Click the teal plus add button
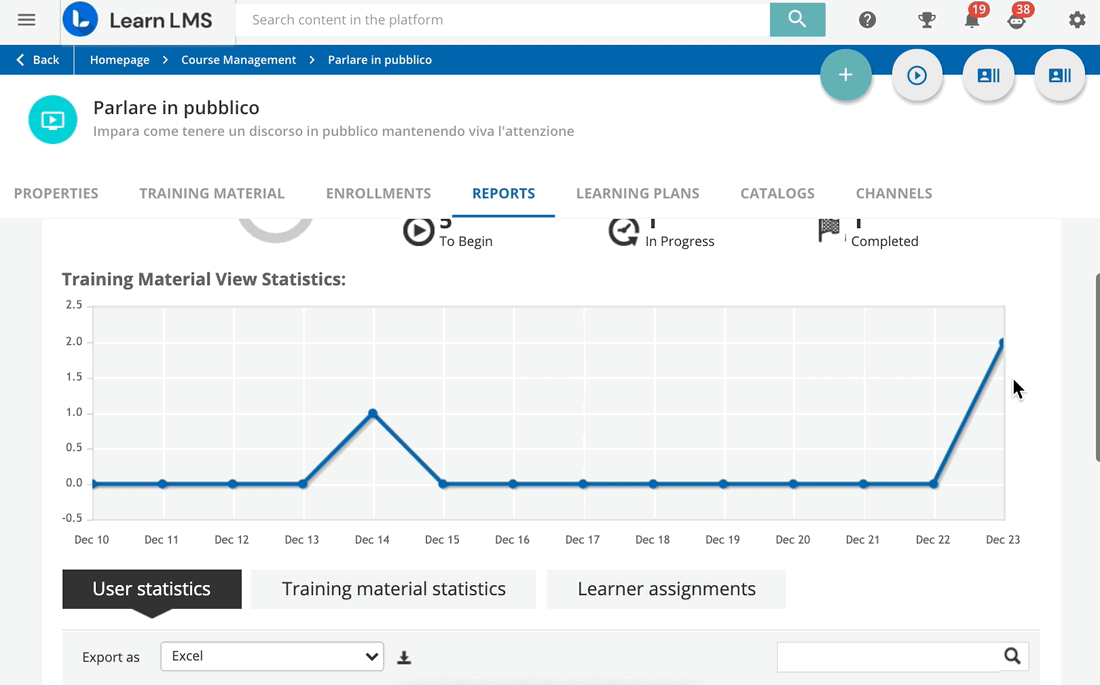Image resolution: width=1100 pixels, height=685 pixels. [x=846, y=76]
